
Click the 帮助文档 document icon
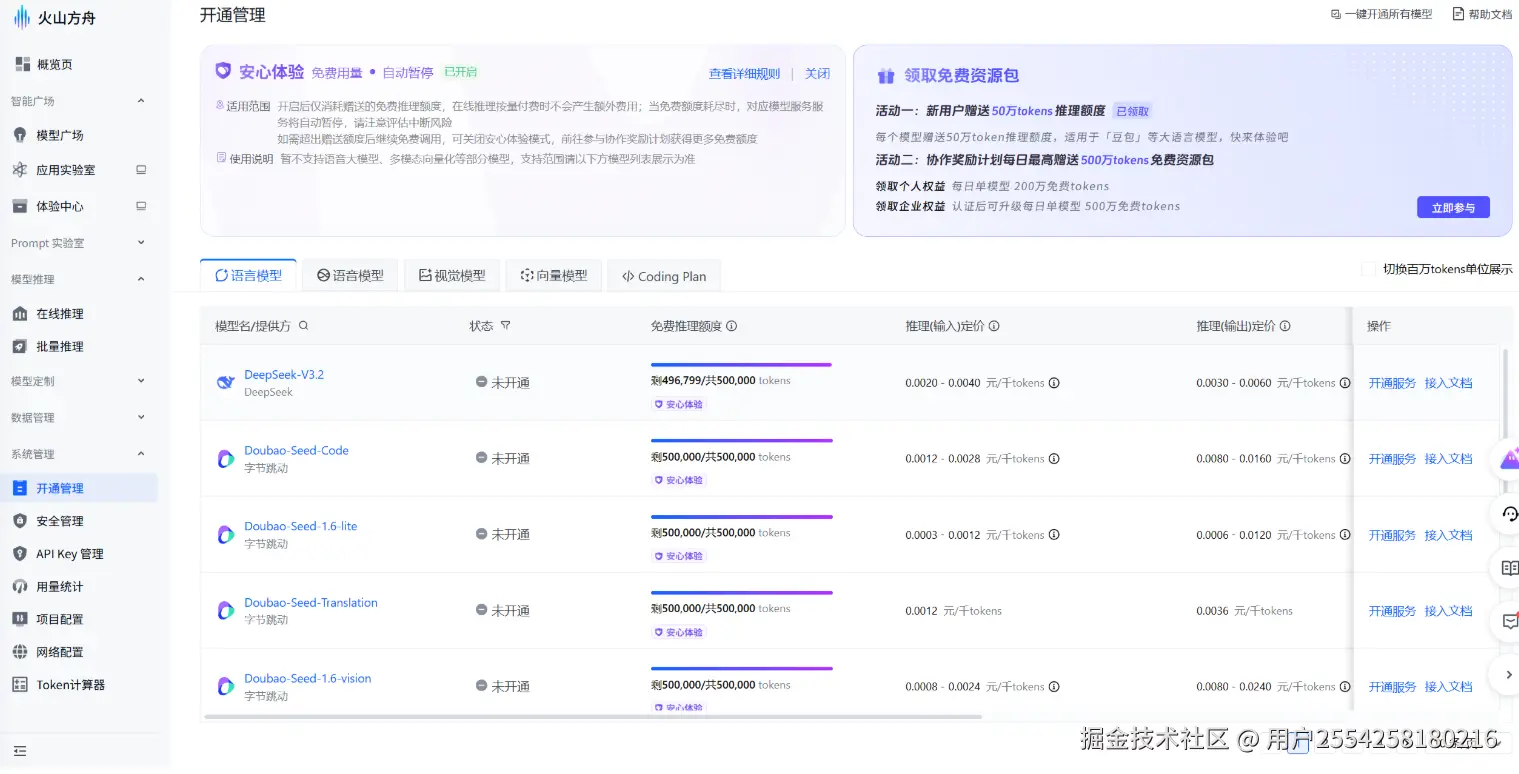click(x=1458, y=14)
